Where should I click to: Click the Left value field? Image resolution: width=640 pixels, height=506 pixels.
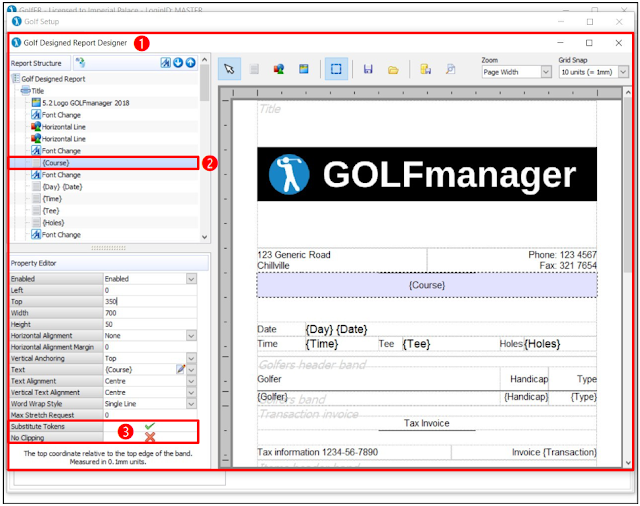[x=150, y=290]
